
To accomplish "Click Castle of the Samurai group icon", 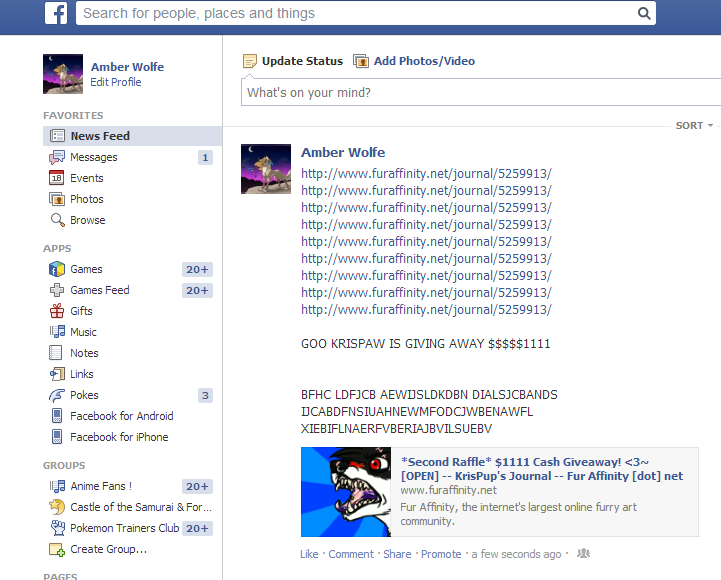I will (57, 507).
